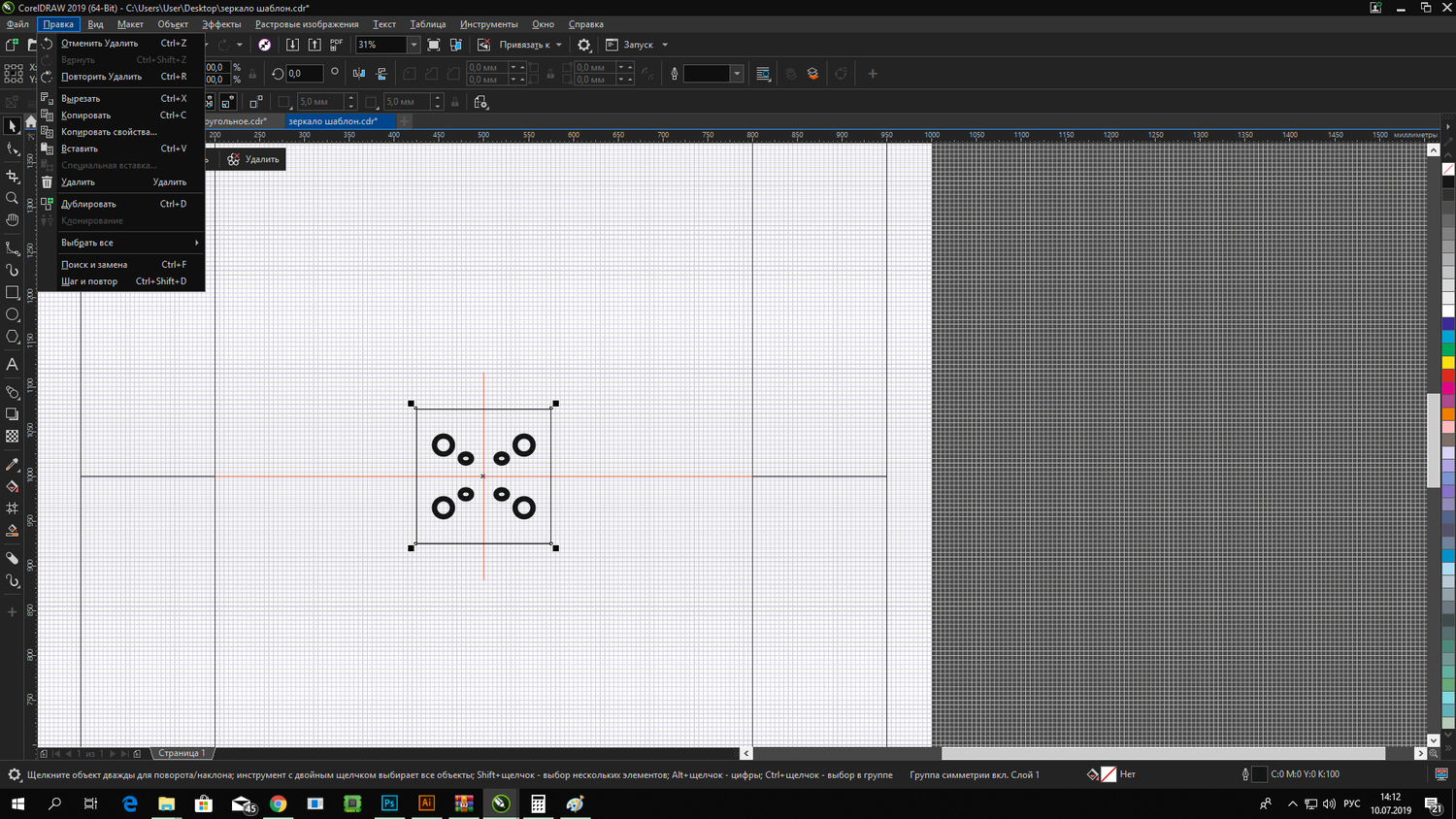
Task: Expand the Привязать к dropdown
Action: click(x=558, y=45)
